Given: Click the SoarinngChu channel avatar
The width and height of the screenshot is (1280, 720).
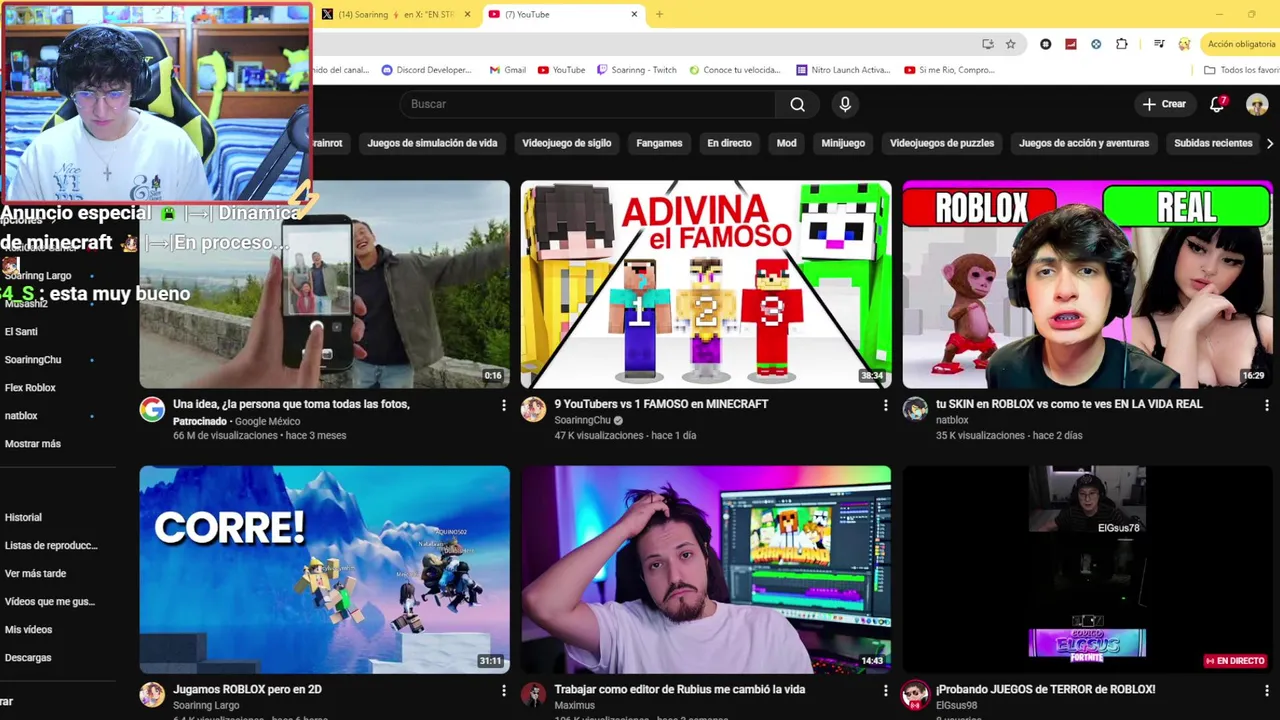Looking at the screenshot, I should click(x=533, y=409).
